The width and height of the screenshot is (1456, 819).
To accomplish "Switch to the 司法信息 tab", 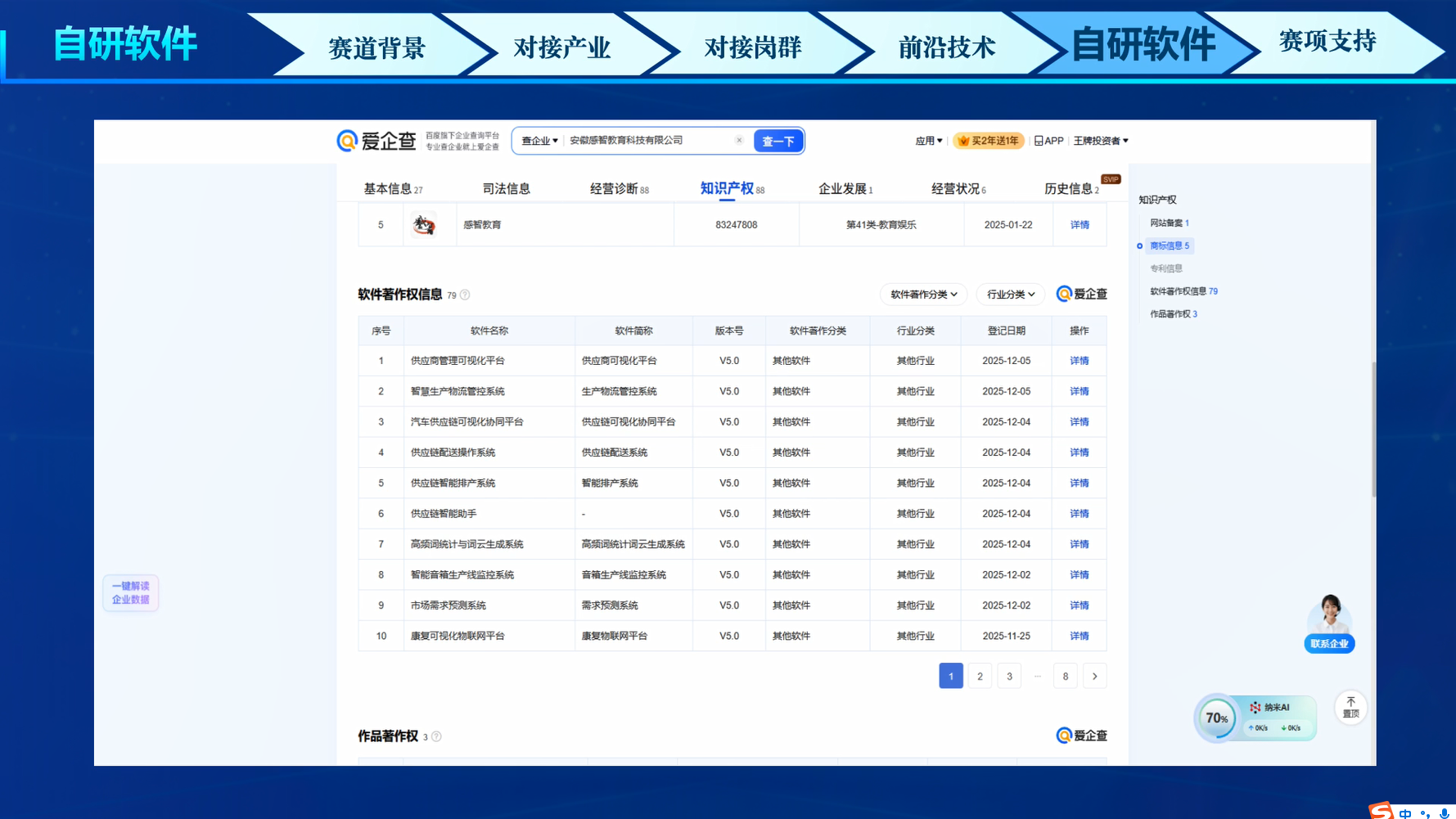I will [x=506, y=189].
